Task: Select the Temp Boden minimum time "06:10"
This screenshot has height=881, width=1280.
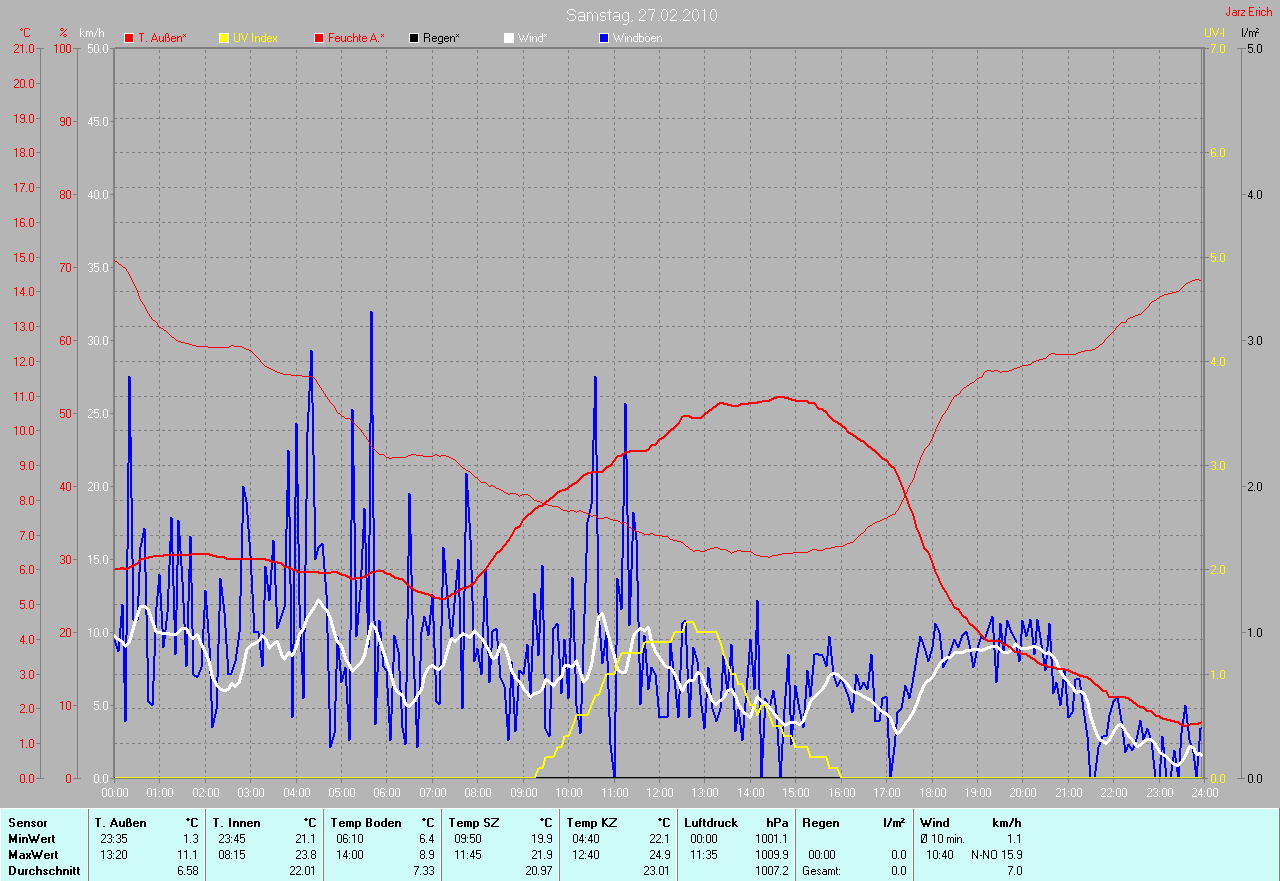Action: [350, 839]
